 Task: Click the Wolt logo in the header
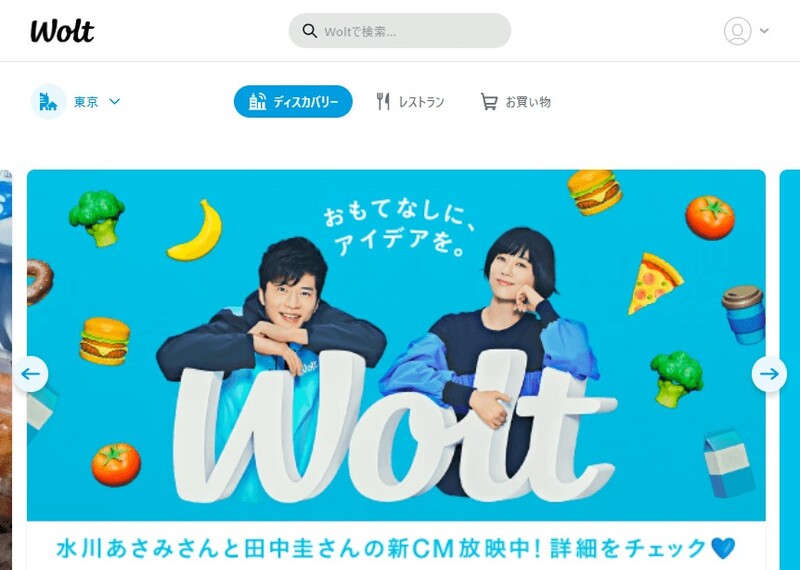pos(62,31)
